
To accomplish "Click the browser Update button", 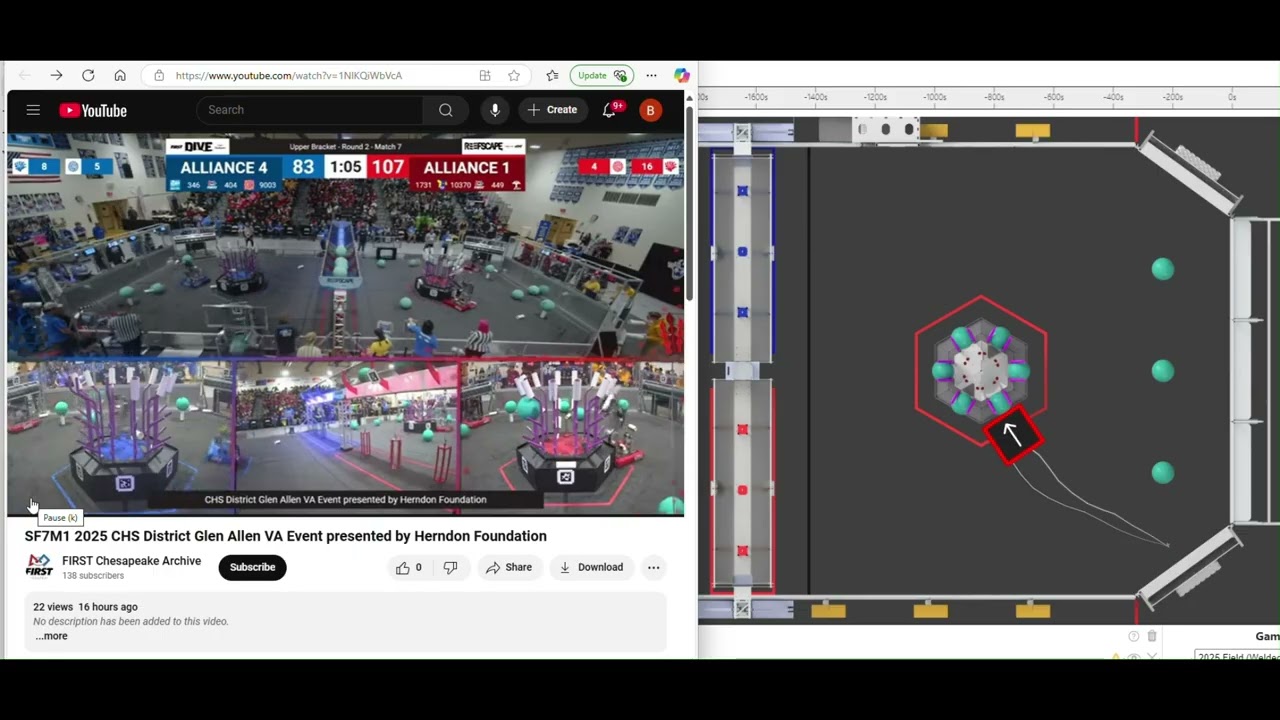I will 600,75.
